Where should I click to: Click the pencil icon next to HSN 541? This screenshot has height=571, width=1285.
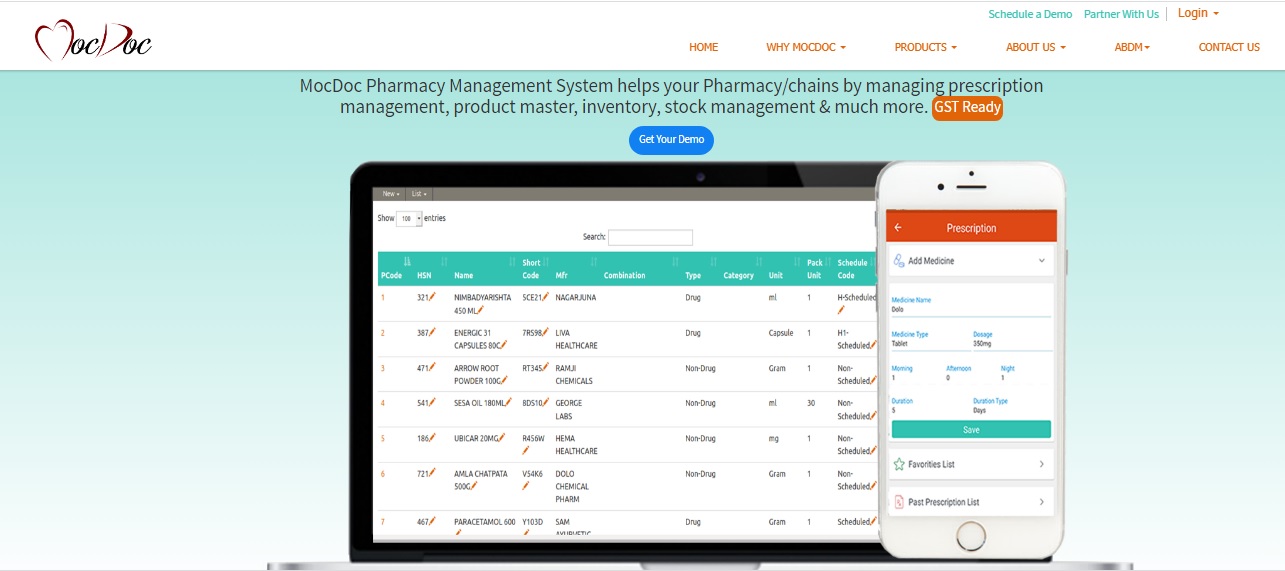click(432, 403)
